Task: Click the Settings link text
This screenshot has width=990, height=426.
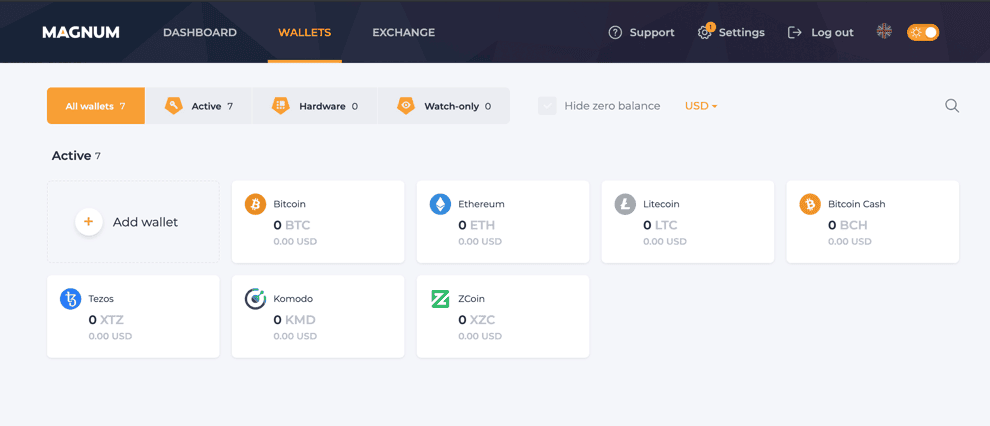Action: pyautogui.click(x=741, y=32)
